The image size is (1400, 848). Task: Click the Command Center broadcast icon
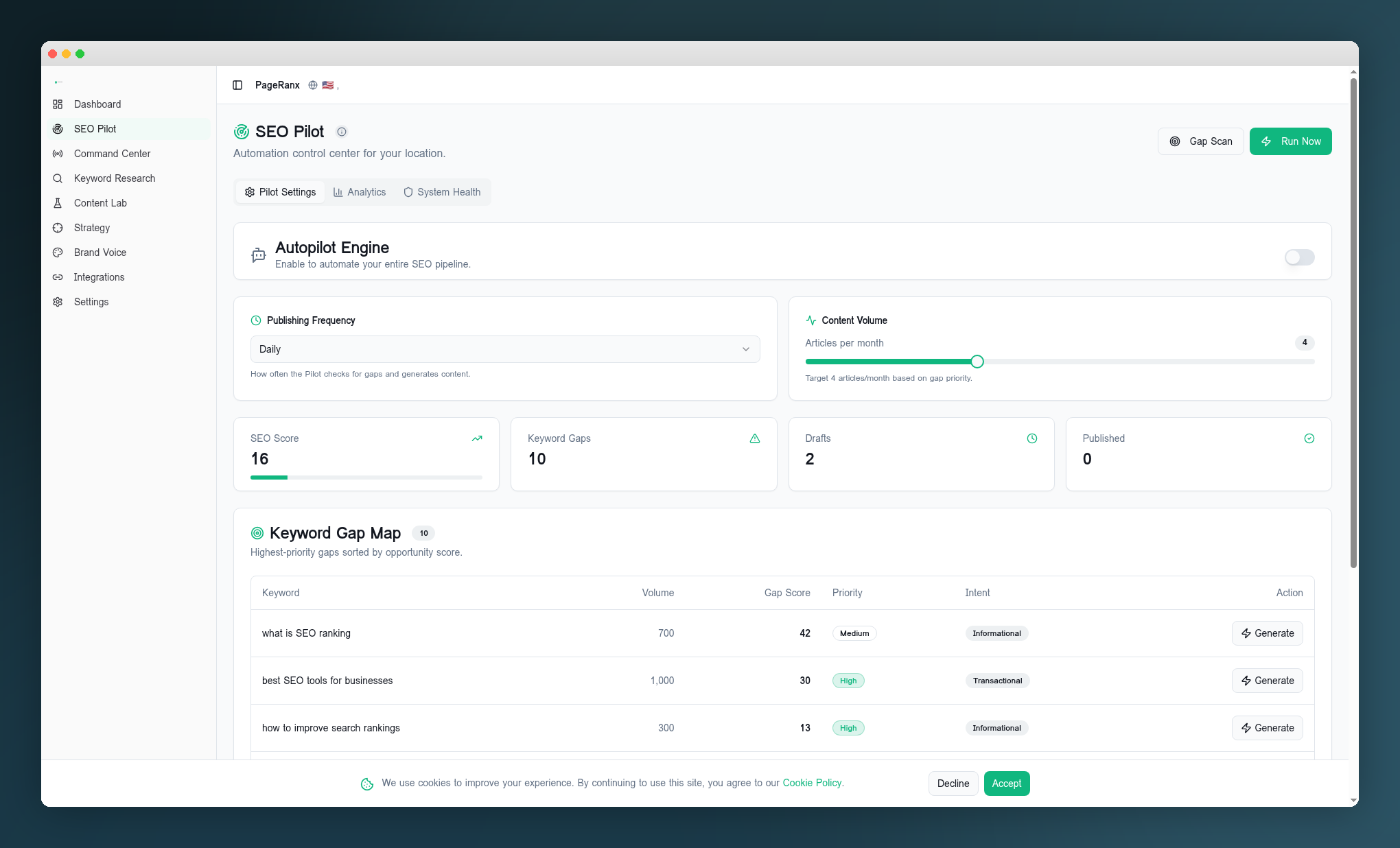click(x=58, y=154)
